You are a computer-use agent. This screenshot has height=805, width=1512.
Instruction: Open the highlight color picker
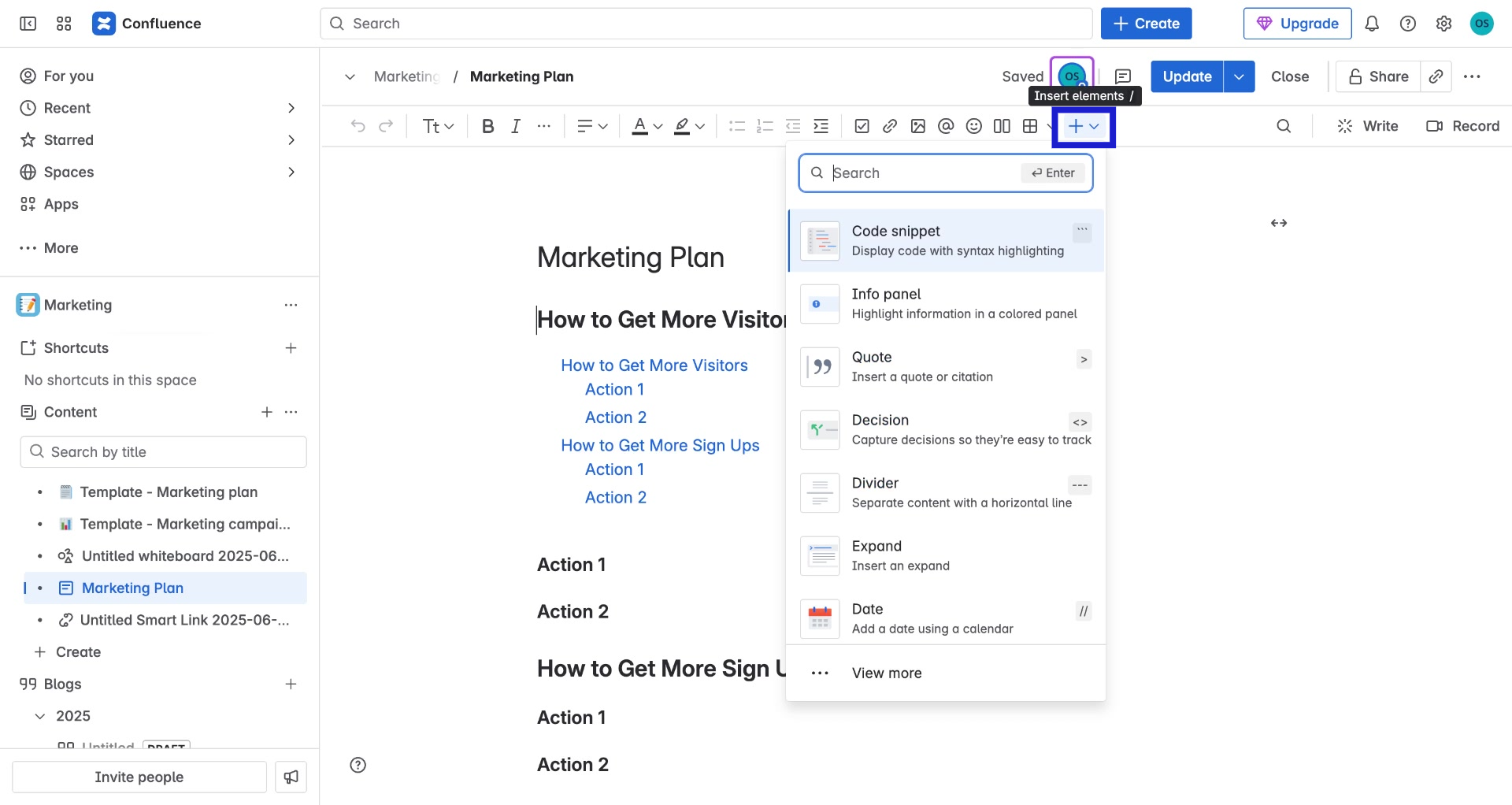point(688,125)
